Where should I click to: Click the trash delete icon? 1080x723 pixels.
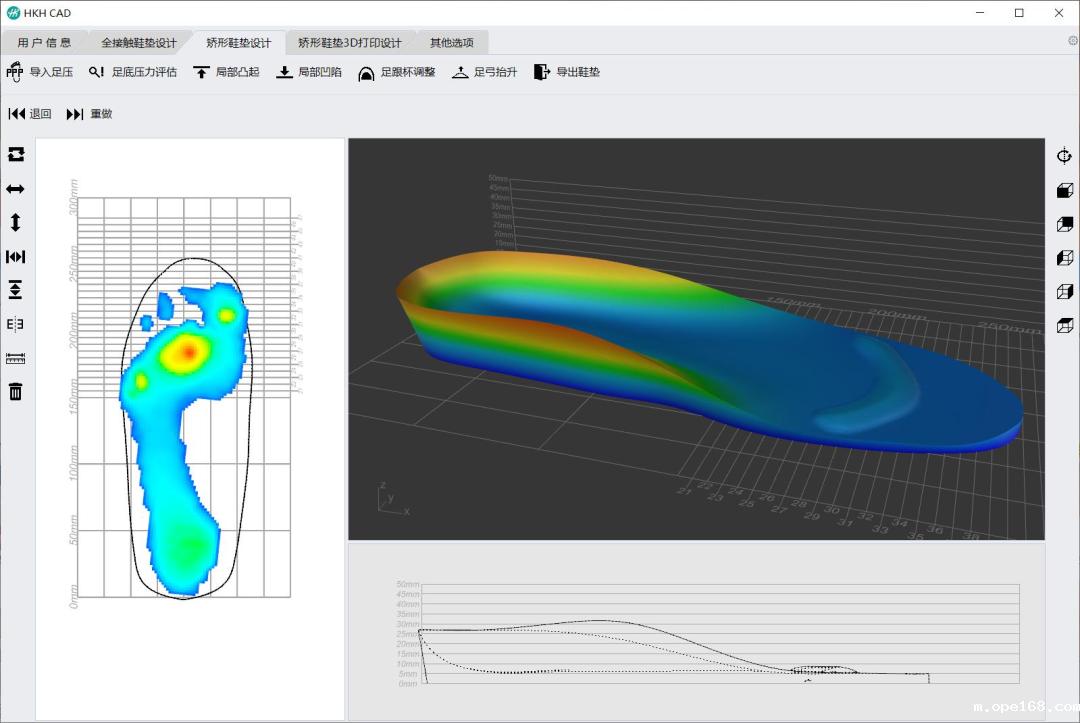coord(15,391)
